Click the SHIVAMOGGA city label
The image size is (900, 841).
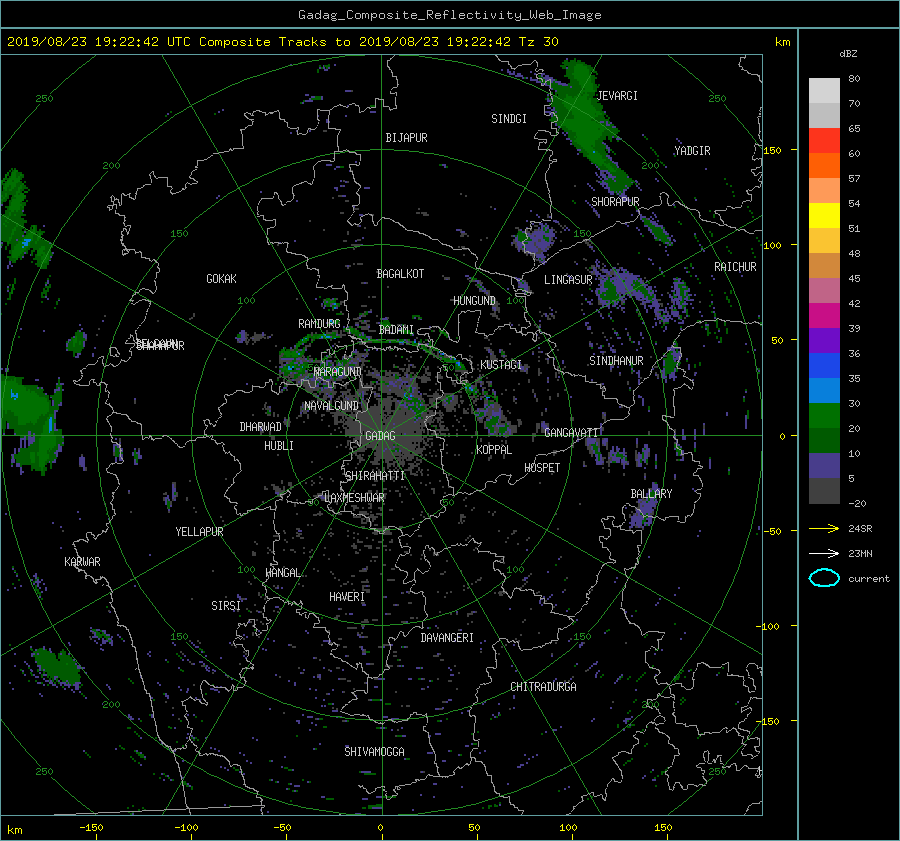(374, 752)
